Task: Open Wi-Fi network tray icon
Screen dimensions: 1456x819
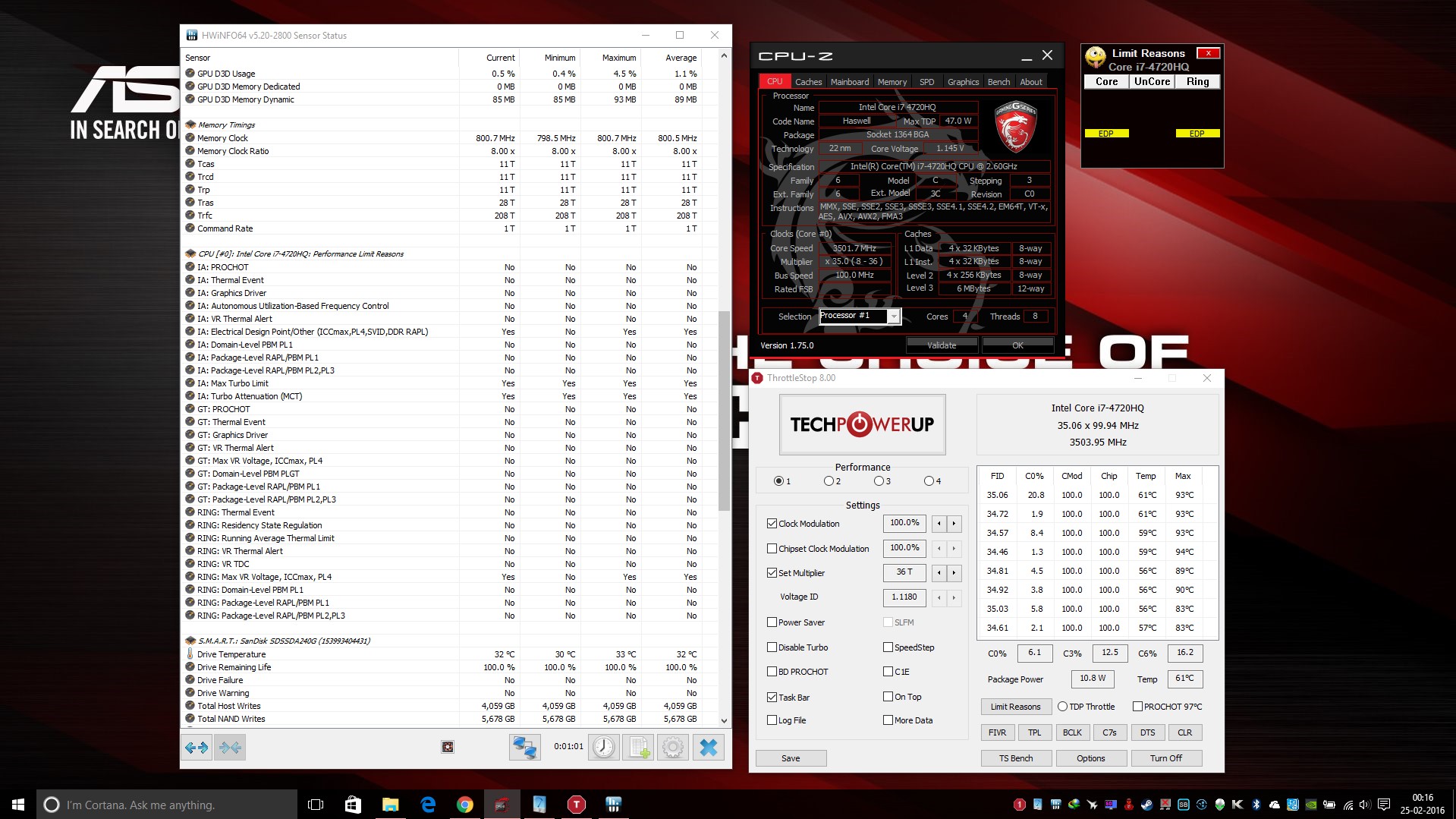Action: pyautogui.click(x=1348, y=805)
